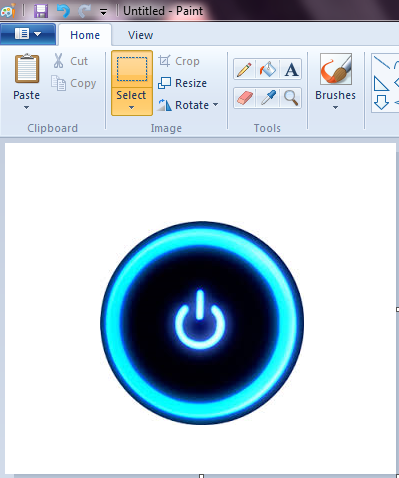Choose the Right triangle shape

pyautogui.click(x=381, y=84)
